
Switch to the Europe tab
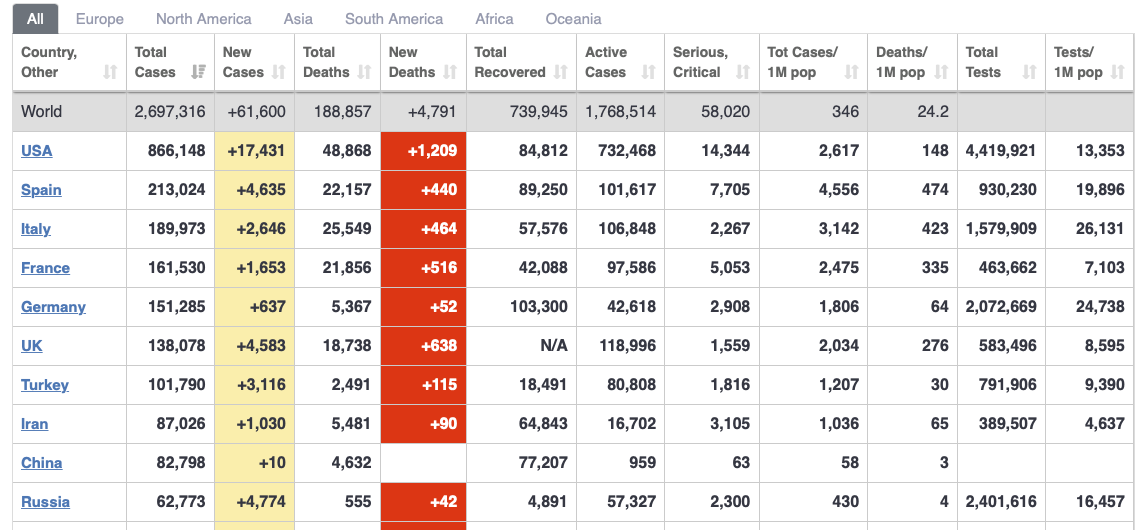[x=100, y=19]
